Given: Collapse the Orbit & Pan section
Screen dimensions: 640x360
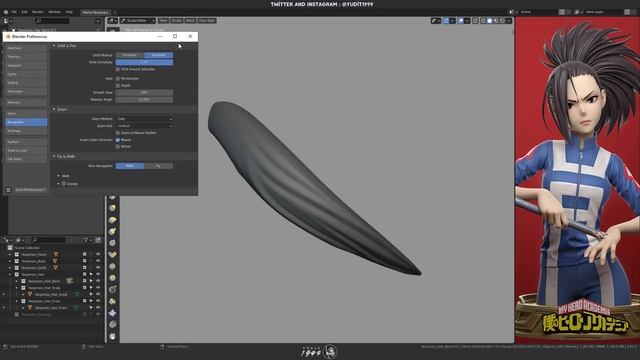Looking at the screenshot, I should click(x=54, y=46).
